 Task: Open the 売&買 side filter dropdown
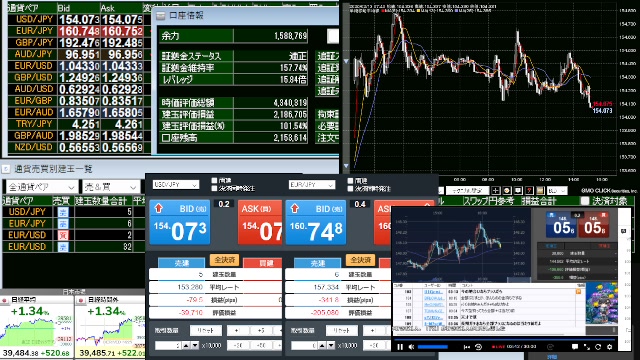[x=111, y=187]
